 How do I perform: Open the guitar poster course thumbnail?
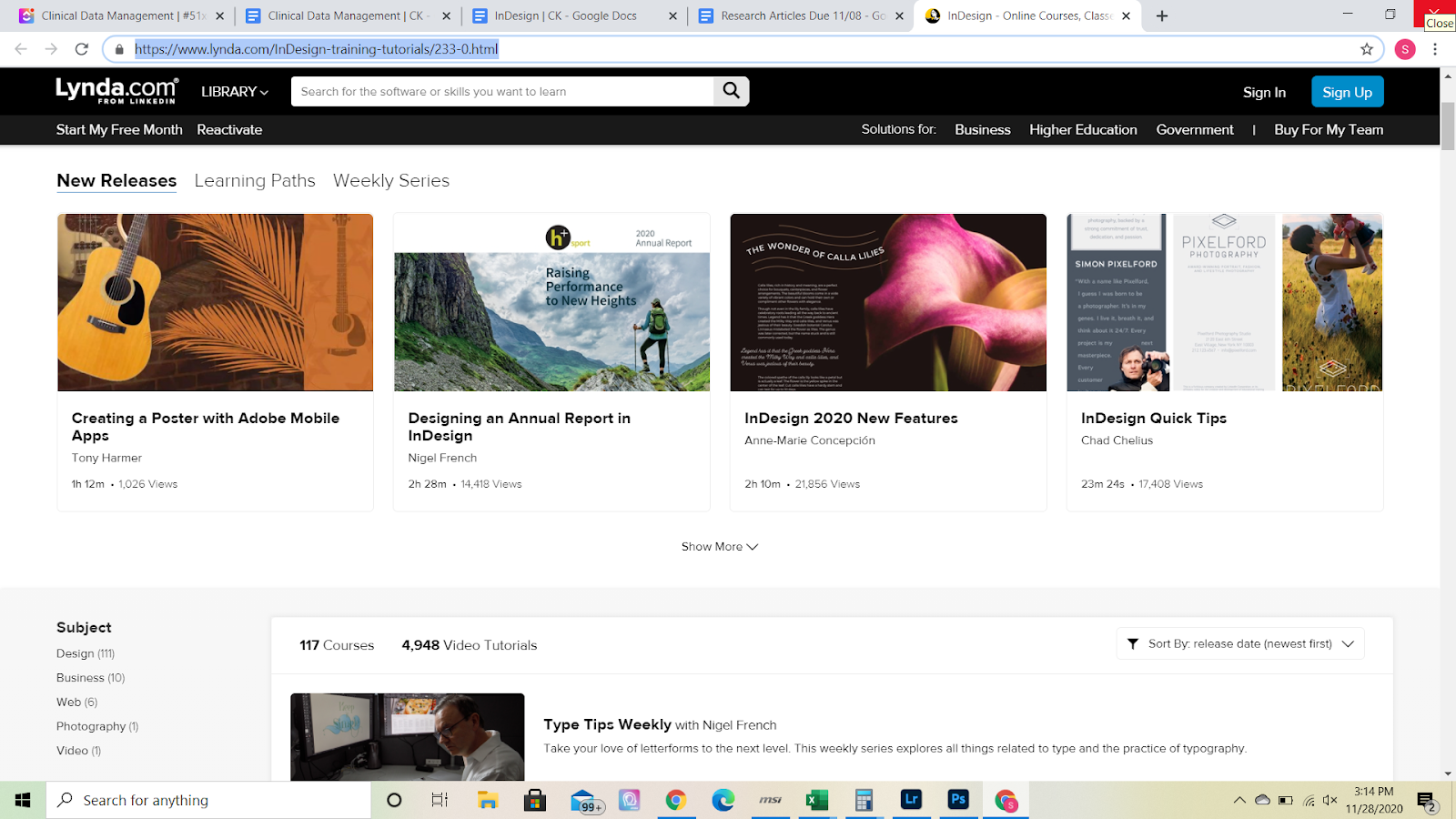pos(216,302)
